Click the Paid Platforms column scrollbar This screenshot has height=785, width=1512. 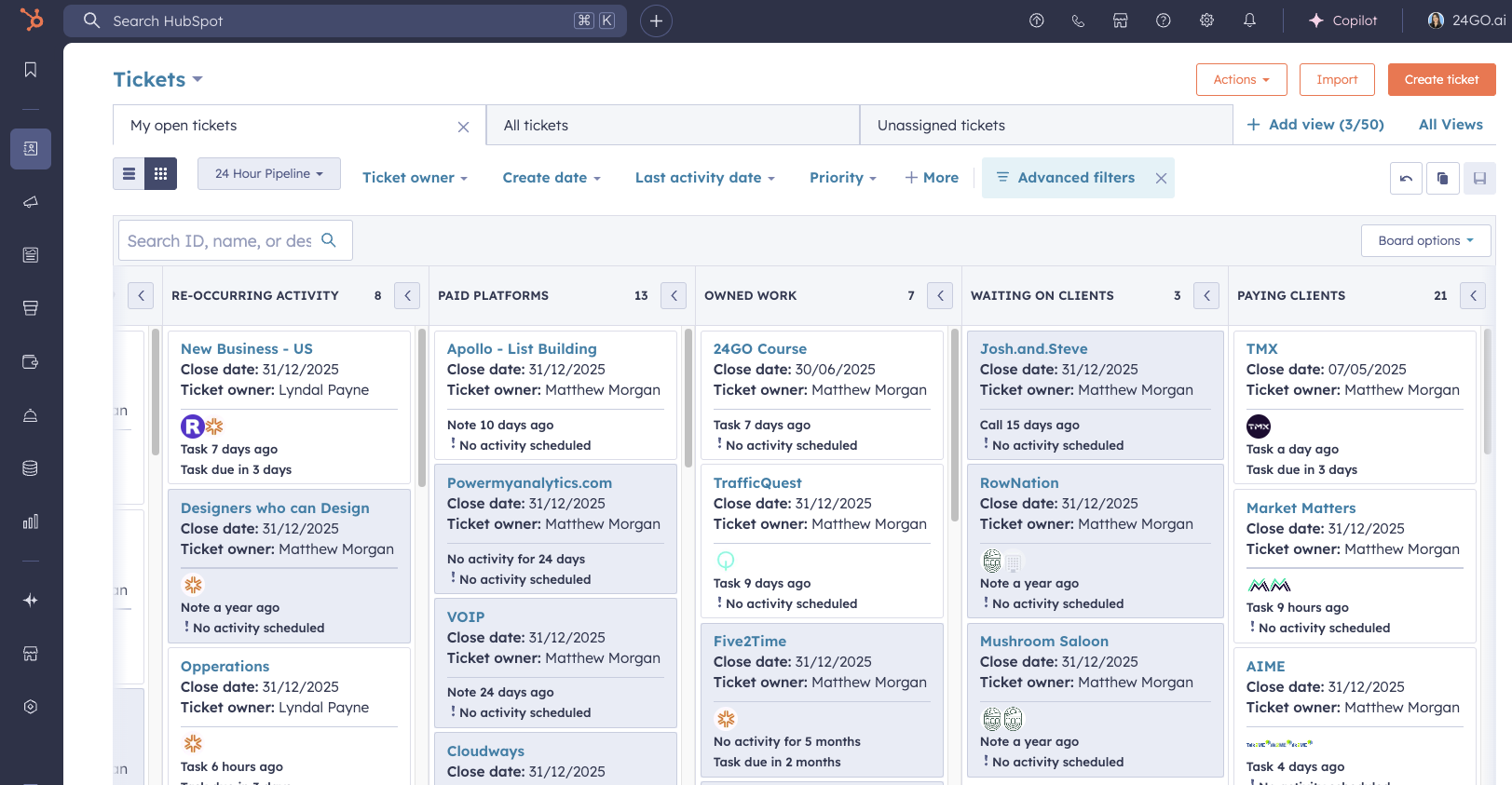coord(688,398)
